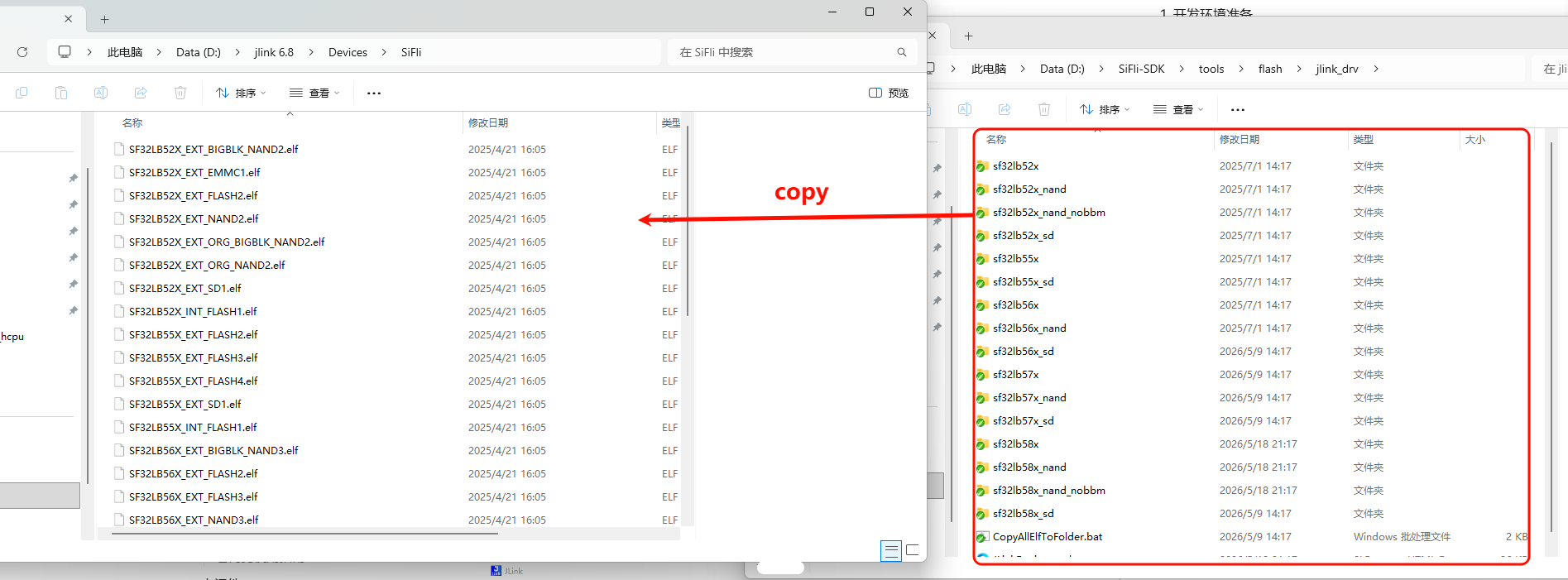Select SF32LB56X_EXT_FLASH3.elf file
The image size is (1568, 580).
pyautogui.click(x=193, y=496)
